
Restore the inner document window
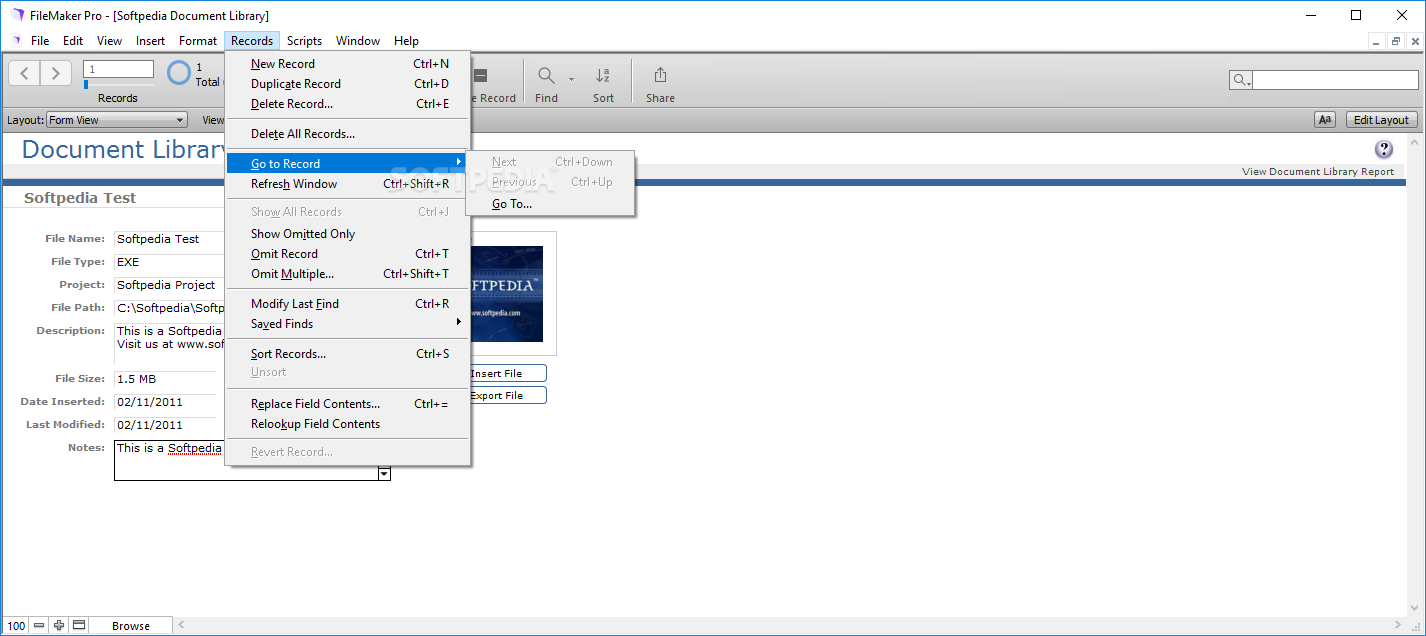tap(1396, 41)
